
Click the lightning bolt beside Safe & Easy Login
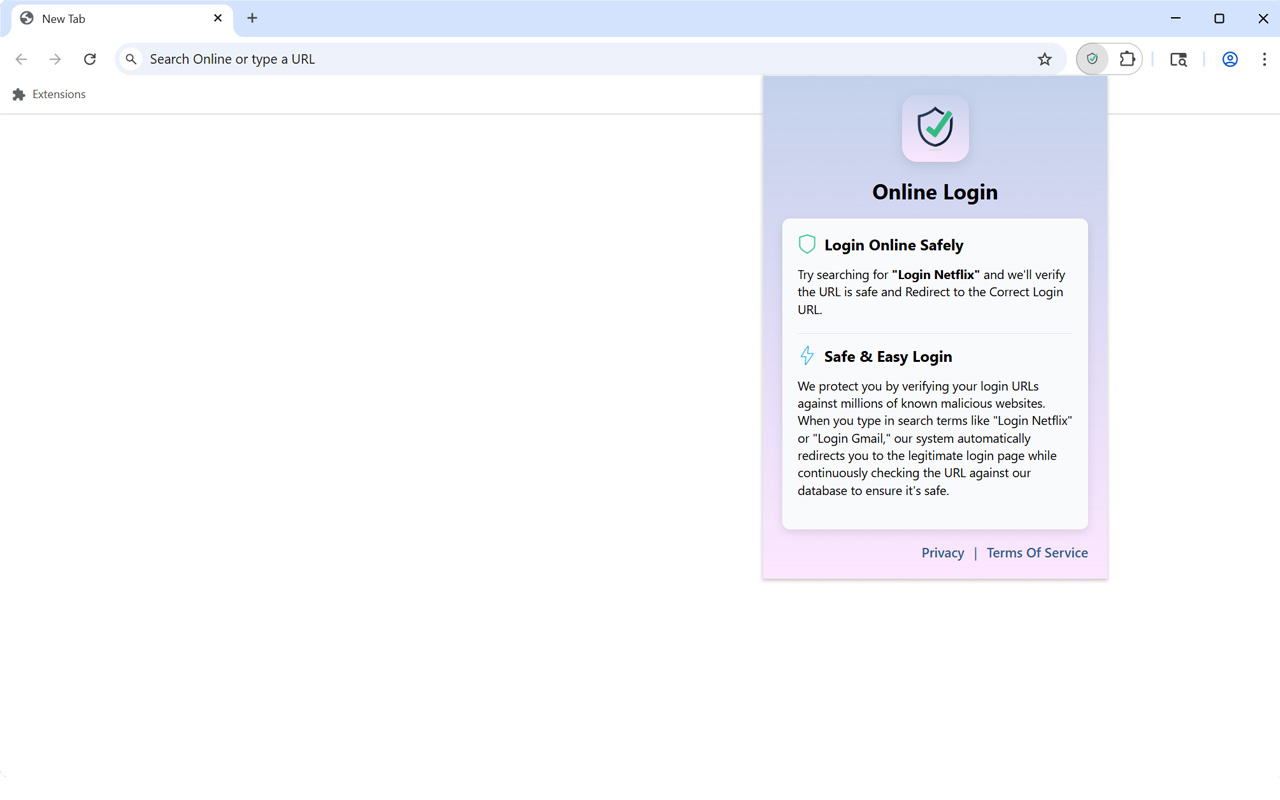click(x=807, y=355)
